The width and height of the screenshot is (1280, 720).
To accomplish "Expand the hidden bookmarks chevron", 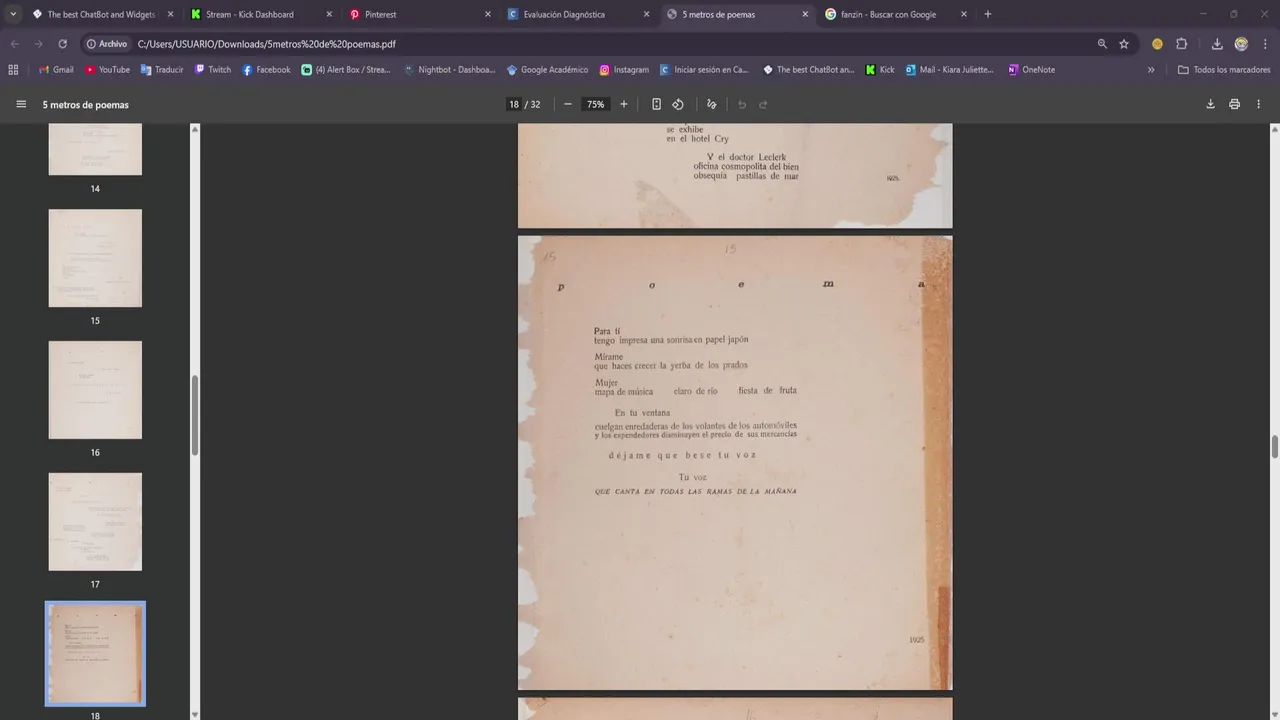I will coord(1151,70).
